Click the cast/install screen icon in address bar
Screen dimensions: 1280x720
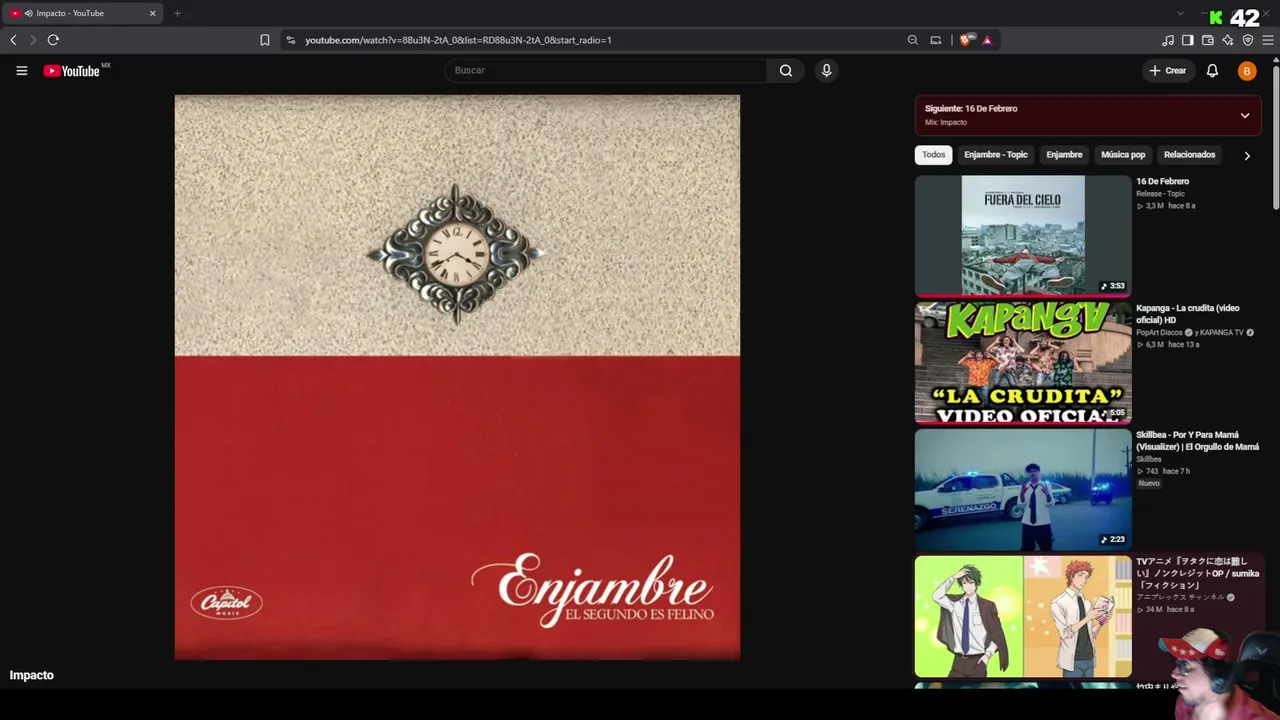click(936, 40)
